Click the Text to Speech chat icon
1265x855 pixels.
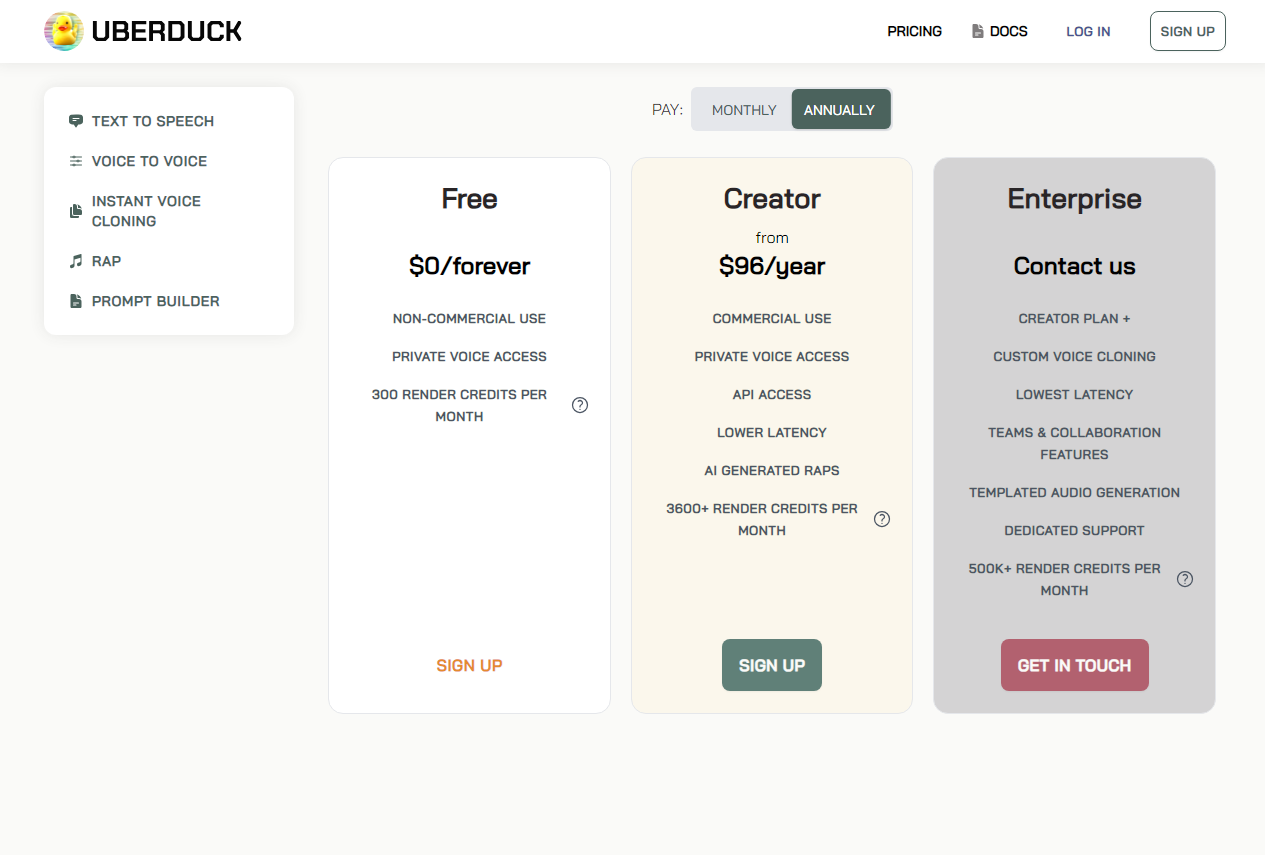coord(76,121)
